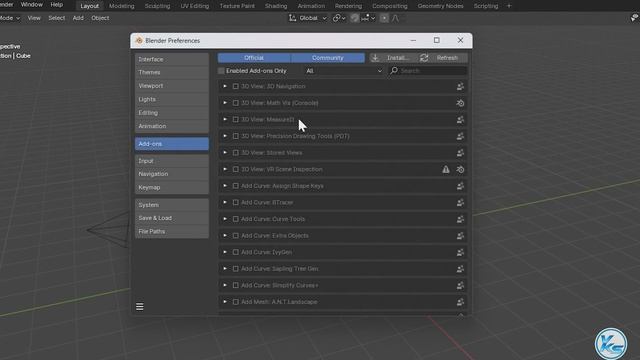Enable the 3D Navigation add-on checkbox
The width and height of the screenshot is (640, 360).
pos(236,87)
